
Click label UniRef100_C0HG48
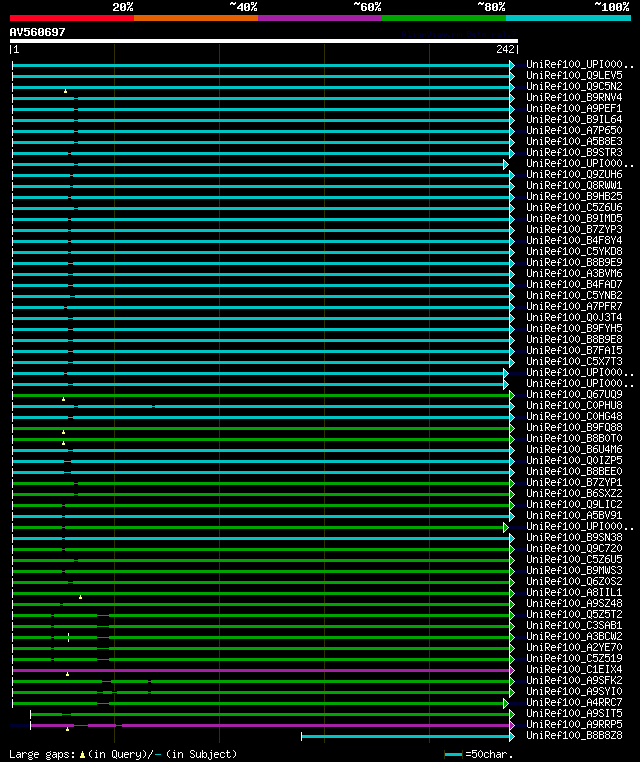tap(574, 416)
